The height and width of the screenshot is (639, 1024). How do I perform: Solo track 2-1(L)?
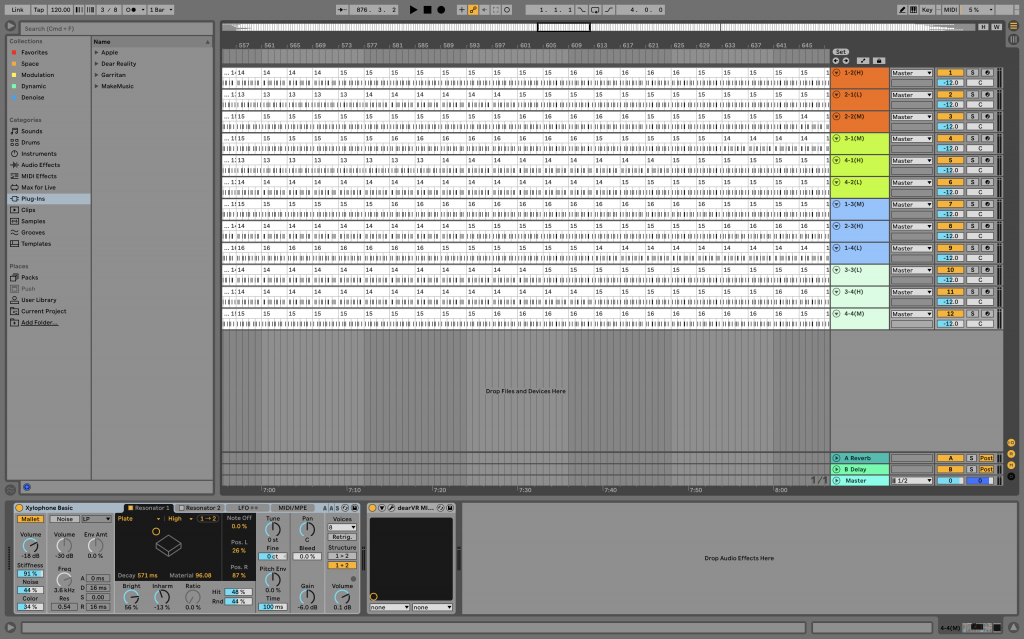(x=971, y=95)
